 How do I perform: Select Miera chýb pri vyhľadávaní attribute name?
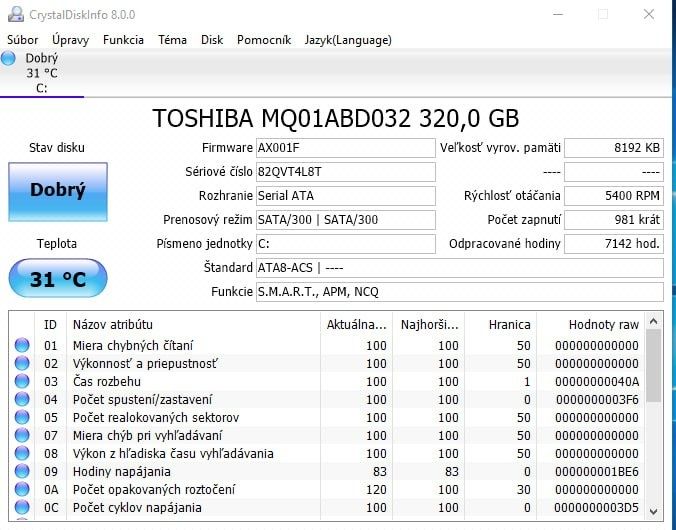click(147, 436)
